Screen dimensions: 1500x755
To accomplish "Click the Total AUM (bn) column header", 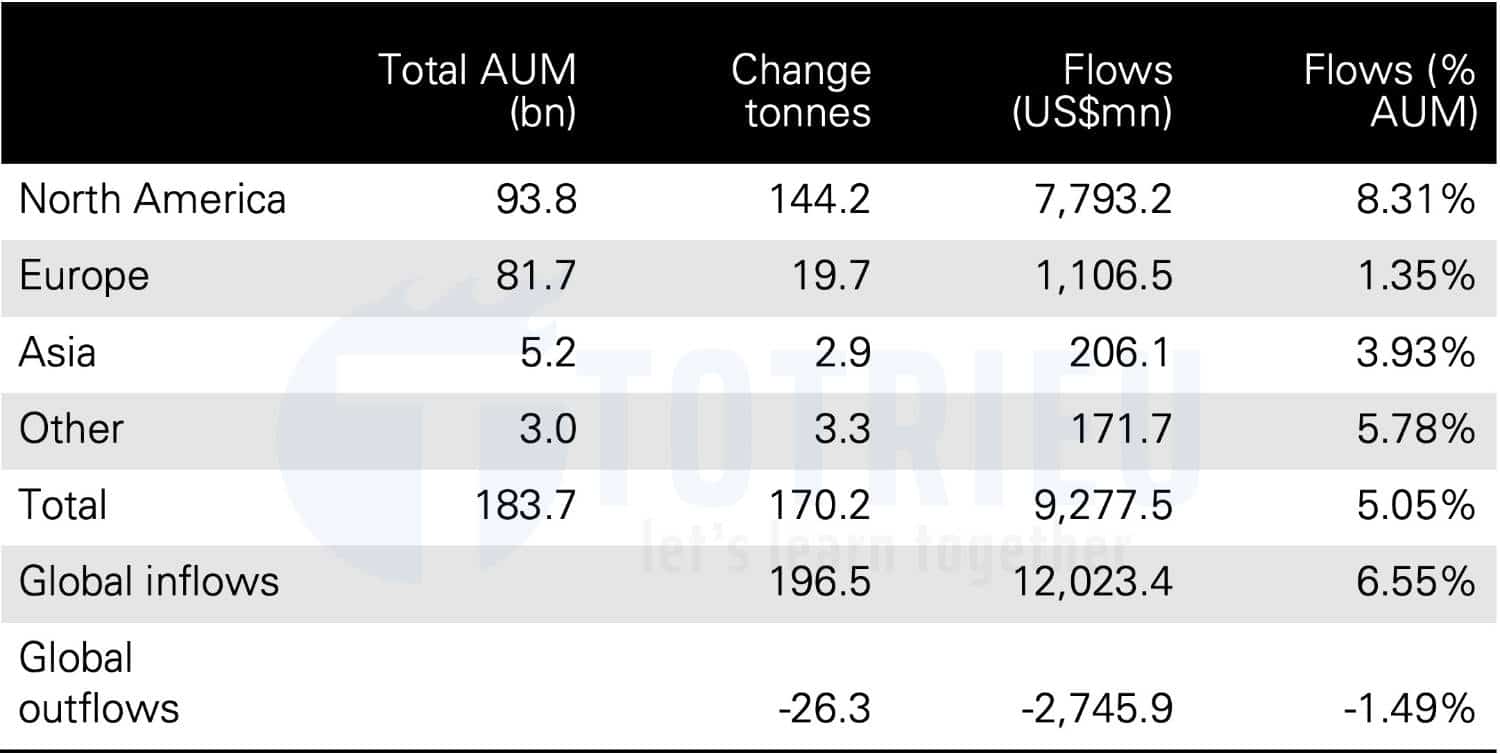I will [x=477, y=91].
